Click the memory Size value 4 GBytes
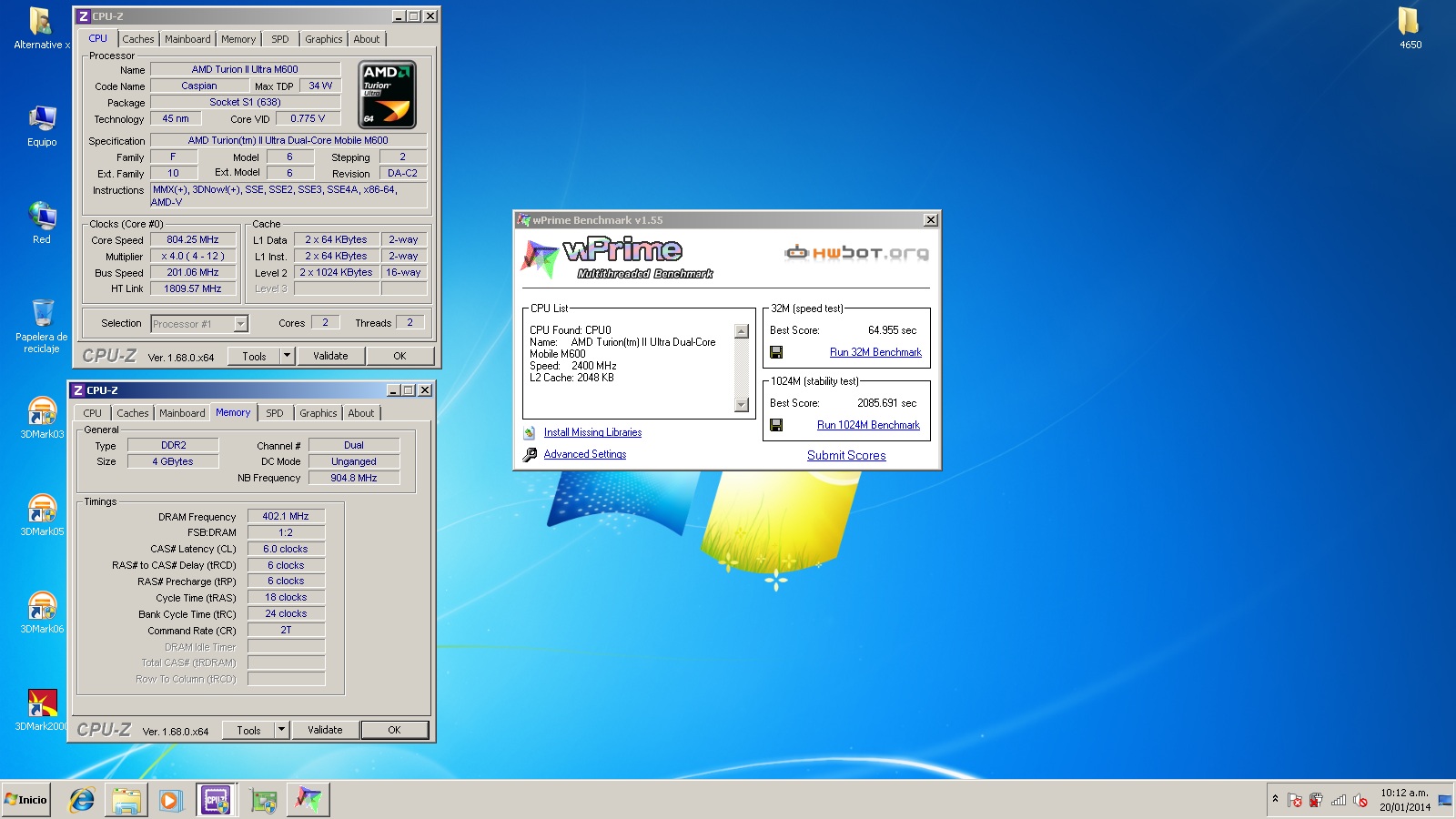This screenshot has width=1456, height=819. [x=173, y=461]
